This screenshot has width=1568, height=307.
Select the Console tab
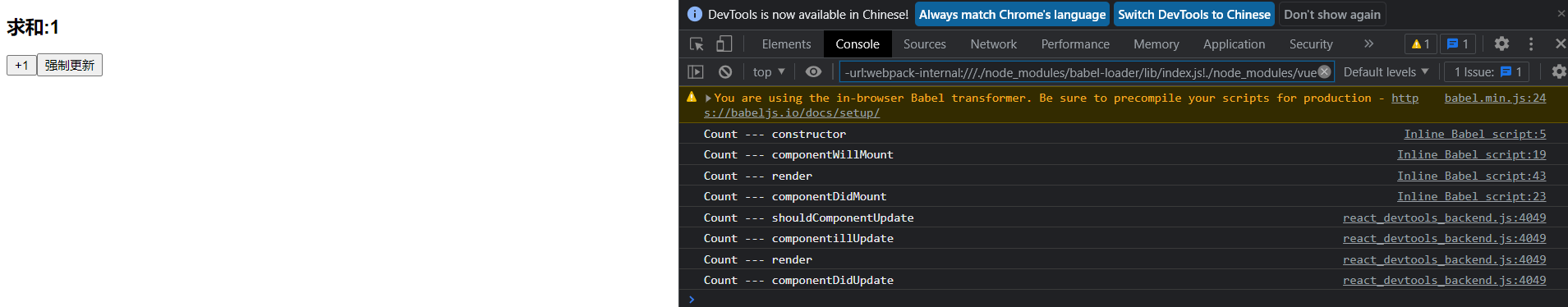pos(858,44)
